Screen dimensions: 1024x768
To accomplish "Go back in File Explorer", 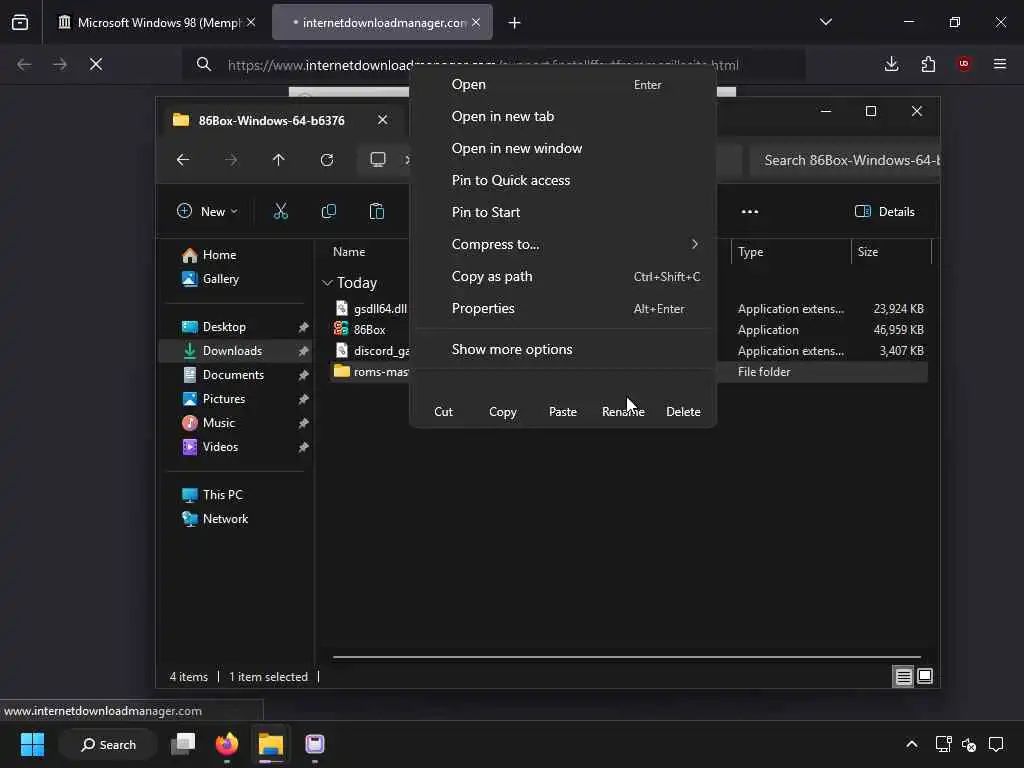I will click(x=183, y=160).
